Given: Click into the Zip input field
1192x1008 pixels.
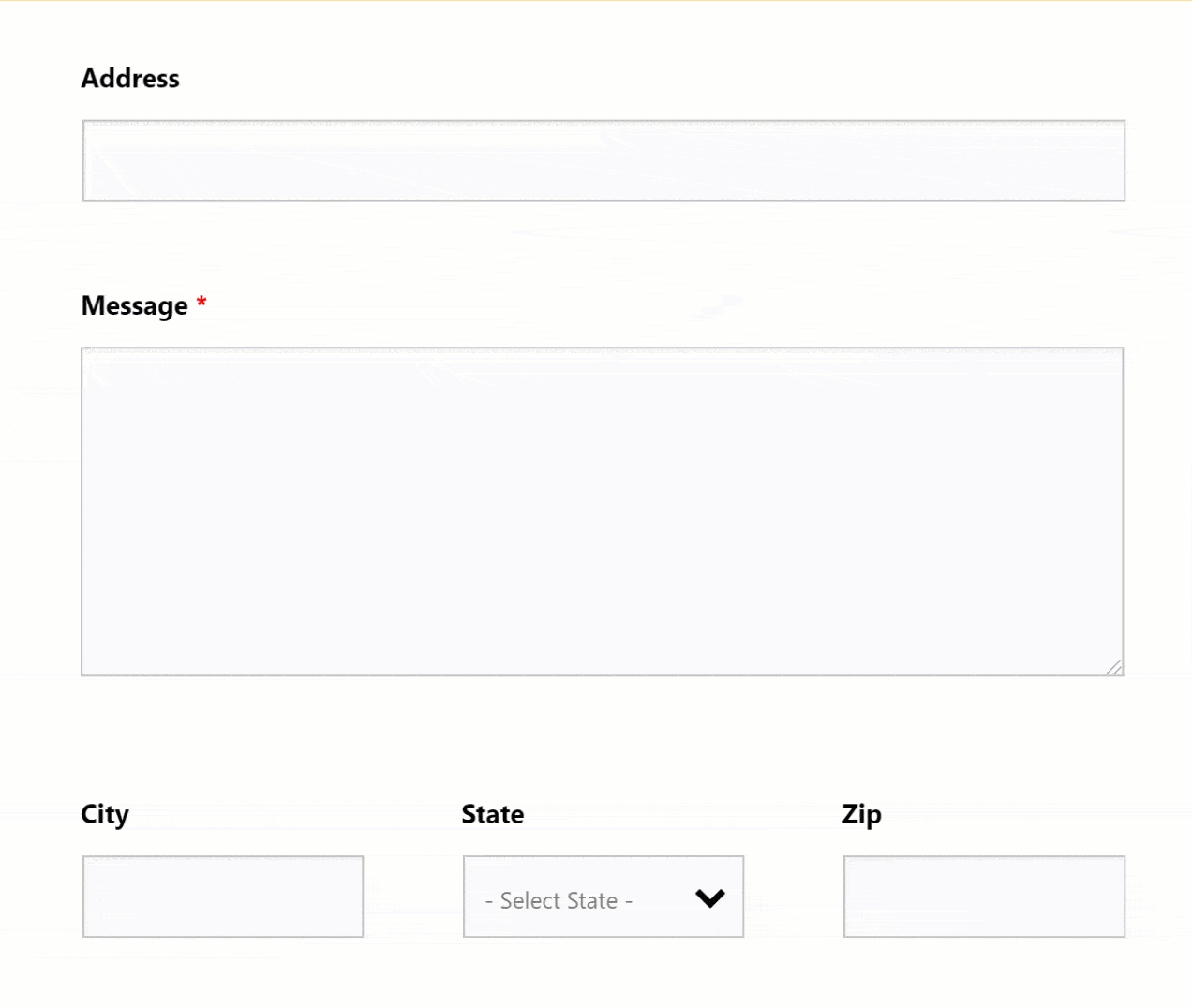Looking at the screenshot, I should 984,897.
